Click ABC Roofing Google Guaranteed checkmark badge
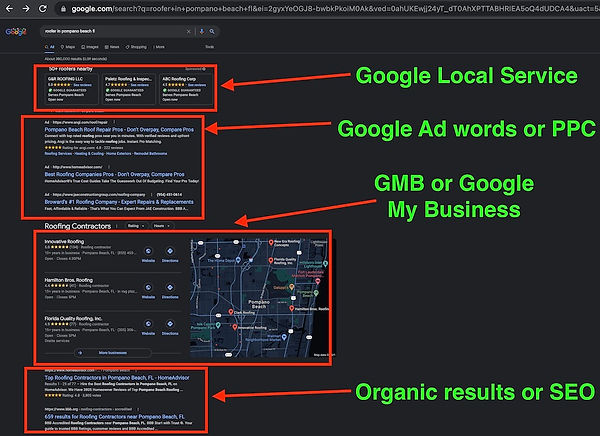Screen dimensions: 600x436 tap(165, 90)
